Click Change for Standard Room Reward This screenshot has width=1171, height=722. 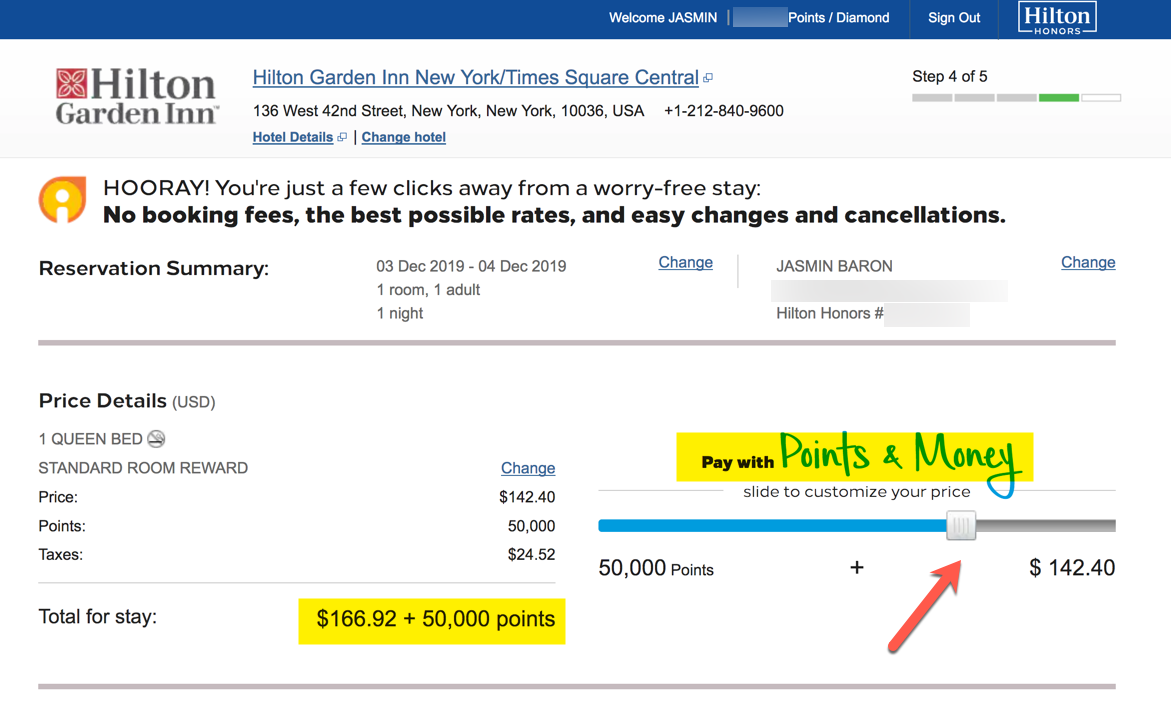pos(527,468)
